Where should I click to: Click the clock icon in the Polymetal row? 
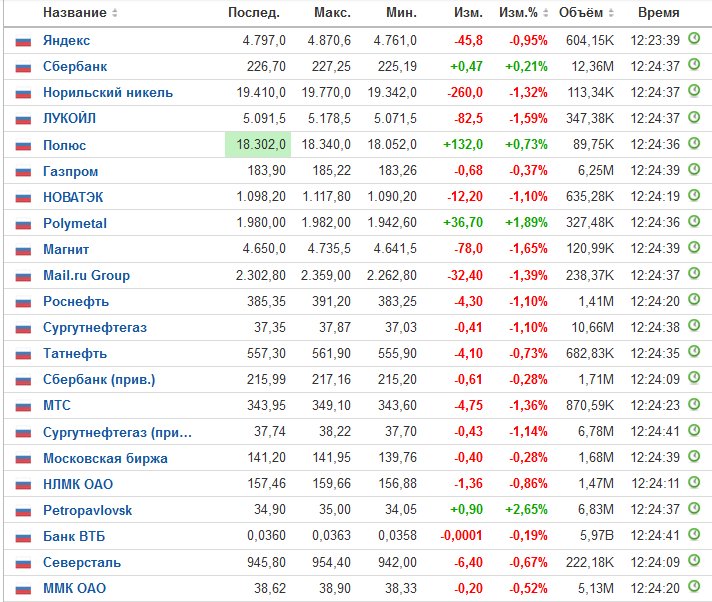pos(694,221)
